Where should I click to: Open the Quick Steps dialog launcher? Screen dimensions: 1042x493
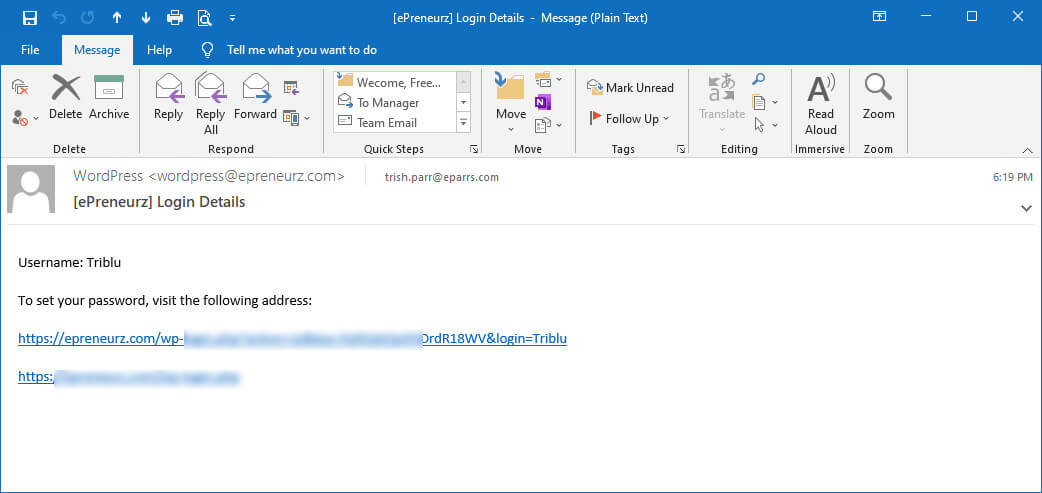(x=474, y=149)
